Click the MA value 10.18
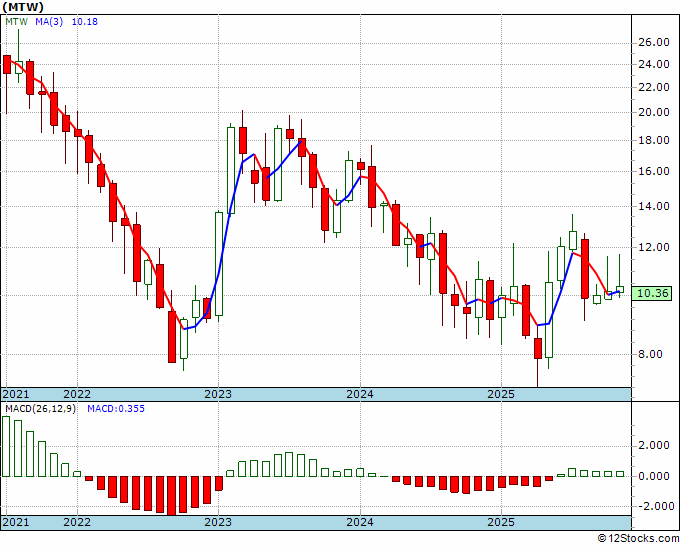Screen dimensions: 680x546 [85, 22]
